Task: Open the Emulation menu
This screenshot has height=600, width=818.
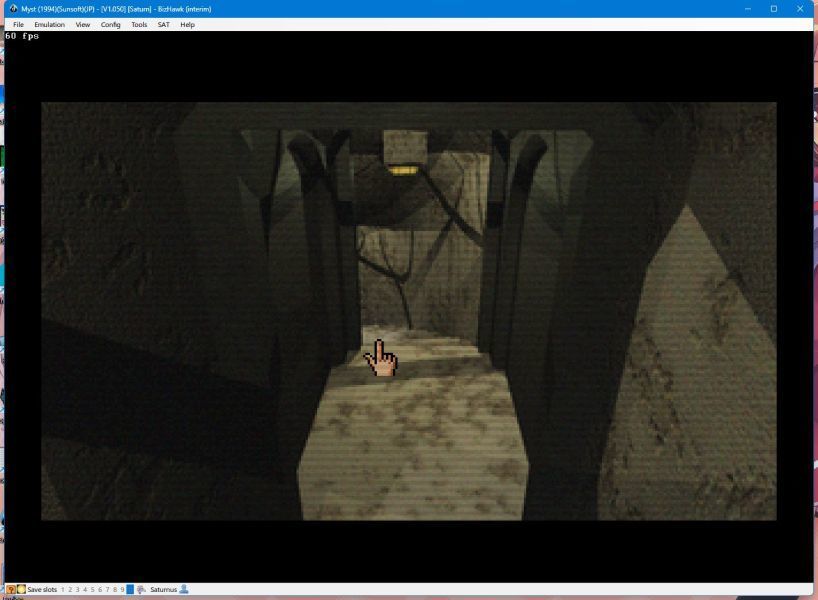Action: 50,25
